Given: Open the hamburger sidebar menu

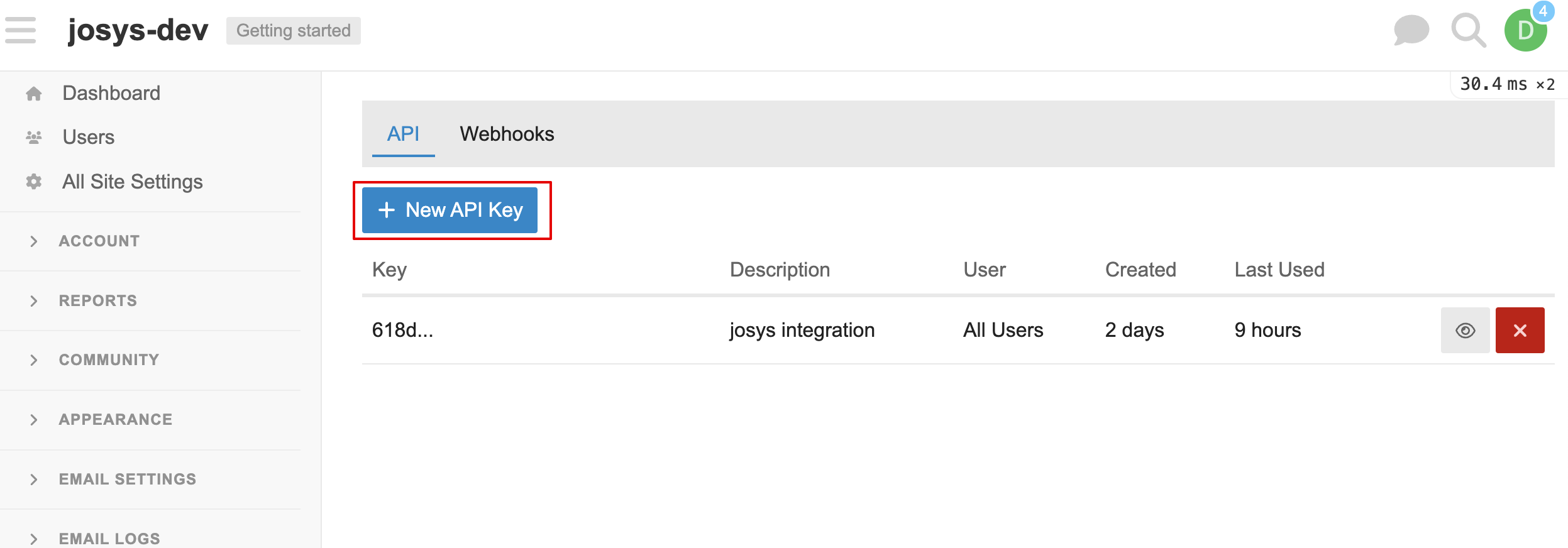Looking at the screenshot, I should (x=20, y=30).
